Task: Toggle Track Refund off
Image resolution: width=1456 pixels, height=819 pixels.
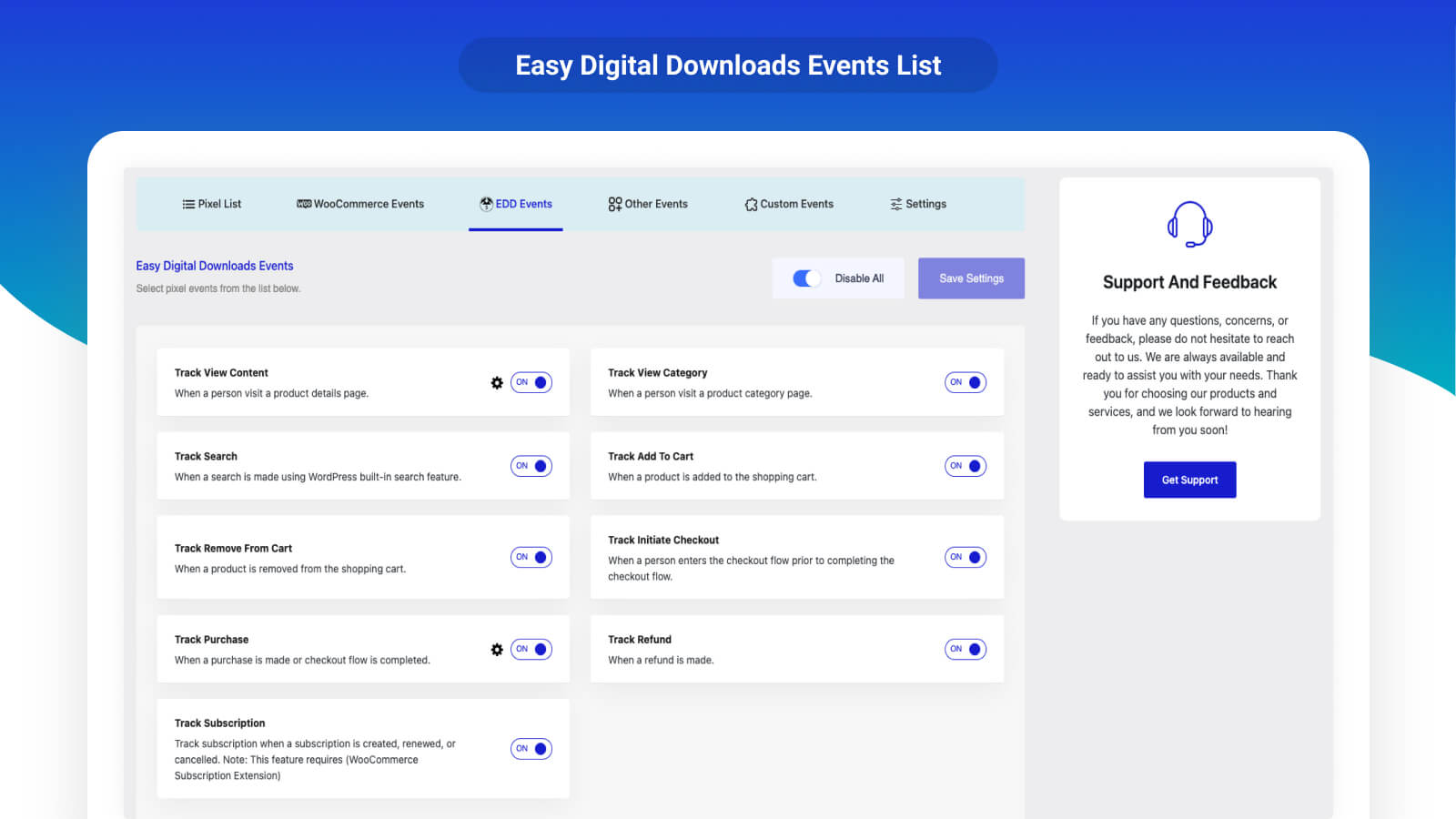Action: click(965, 650)
